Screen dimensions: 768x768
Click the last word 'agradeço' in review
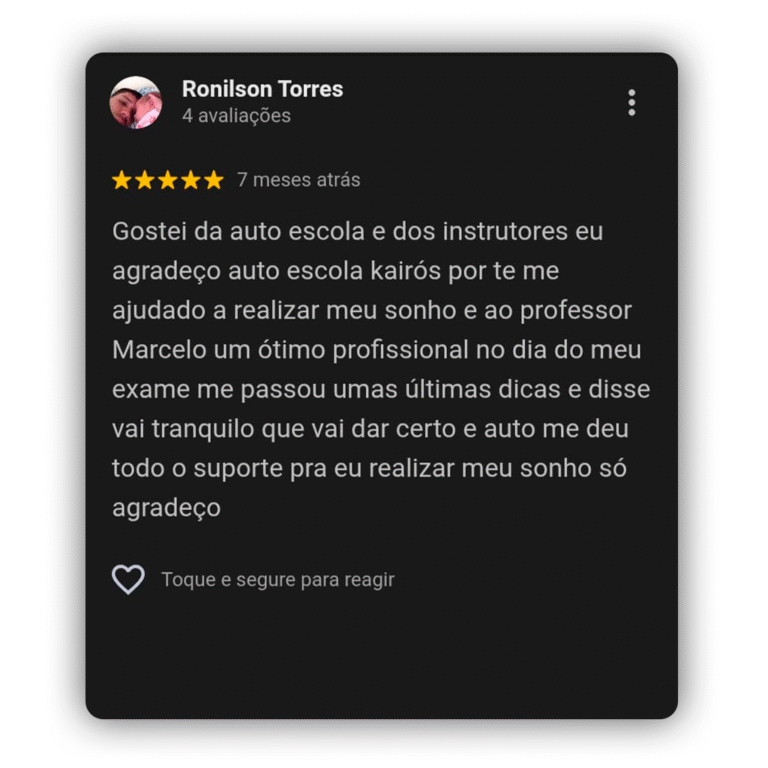coord(167,508)
